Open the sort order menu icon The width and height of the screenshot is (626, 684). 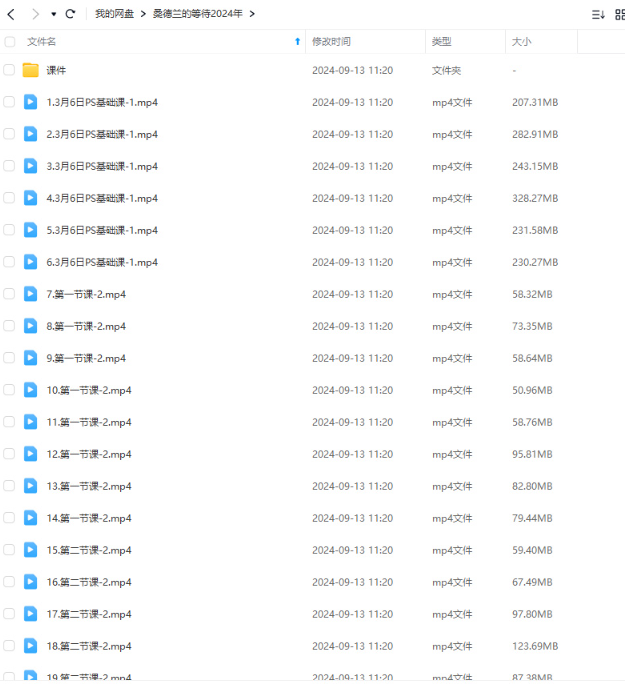pos(598,15)
